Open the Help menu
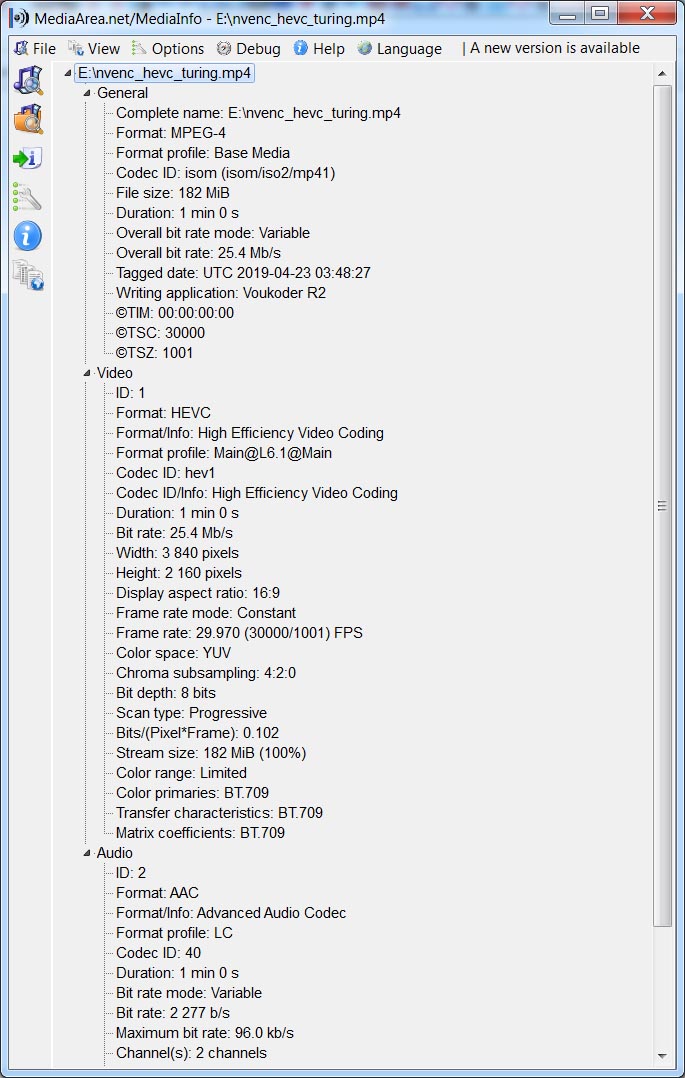Viewport: 685px width, 1078px height. point(319,48)
